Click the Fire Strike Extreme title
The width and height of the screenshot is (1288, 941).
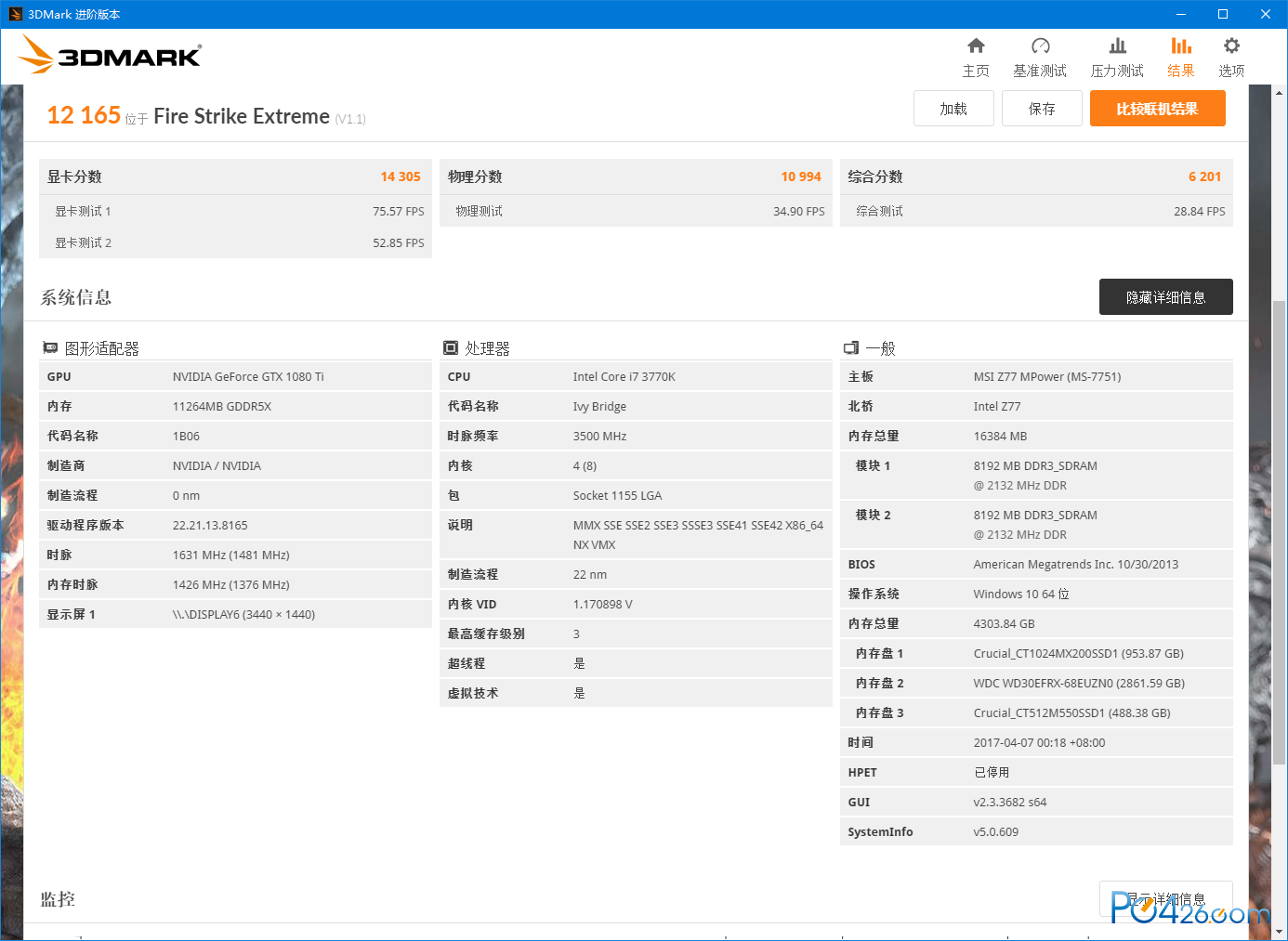pyautogui.click(x=242, y=116)
